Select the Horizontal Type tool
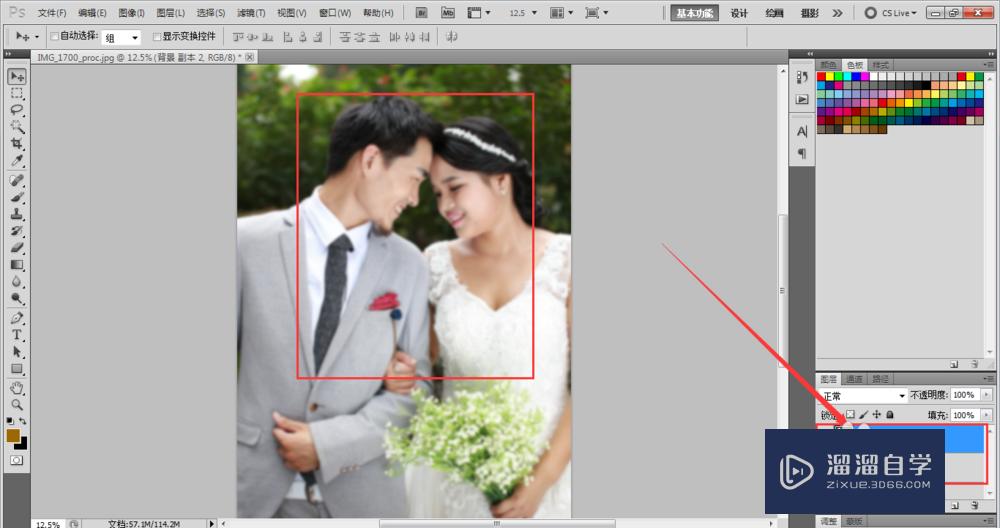The width and height of the screenshot is (1000, 528). coord(17,335)
